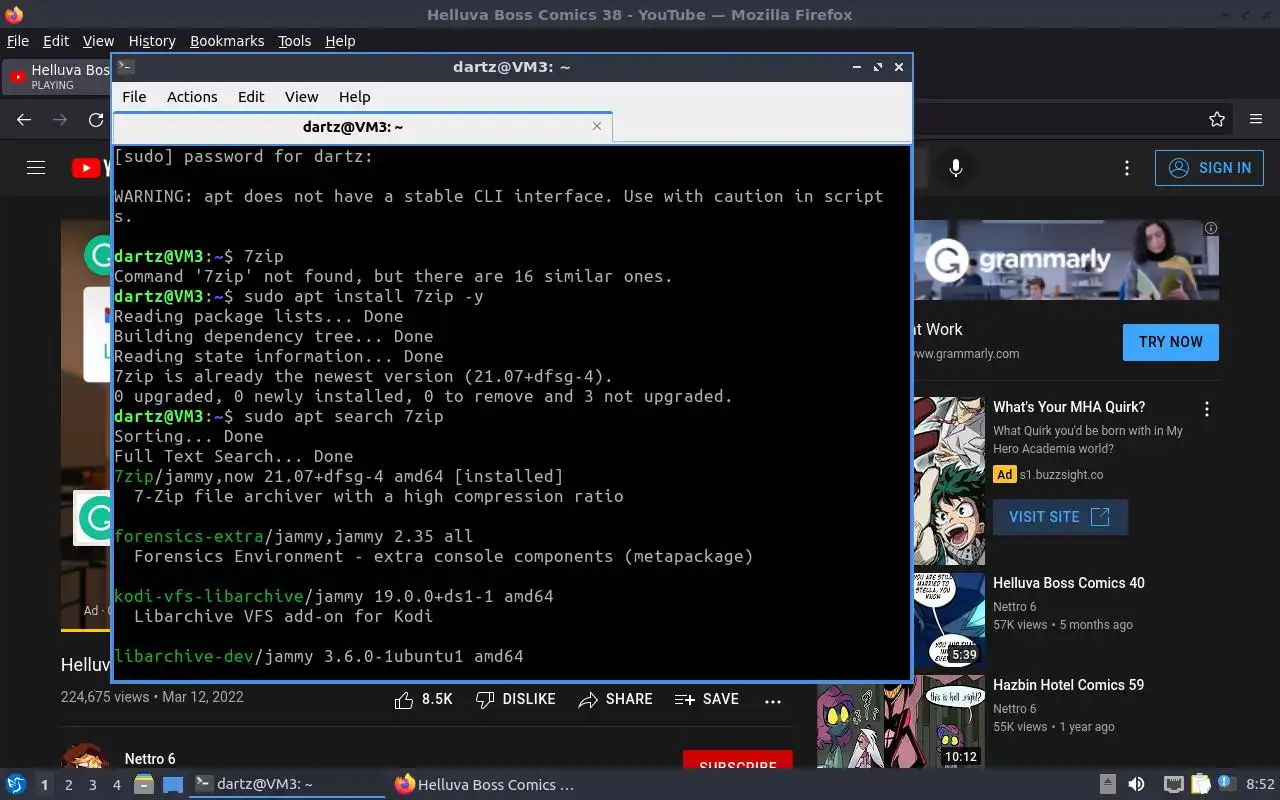The height and width of the screenshot is (800, 1280).
Task: Open Firefox hamburger application menu
Action: click(1256, 119)
